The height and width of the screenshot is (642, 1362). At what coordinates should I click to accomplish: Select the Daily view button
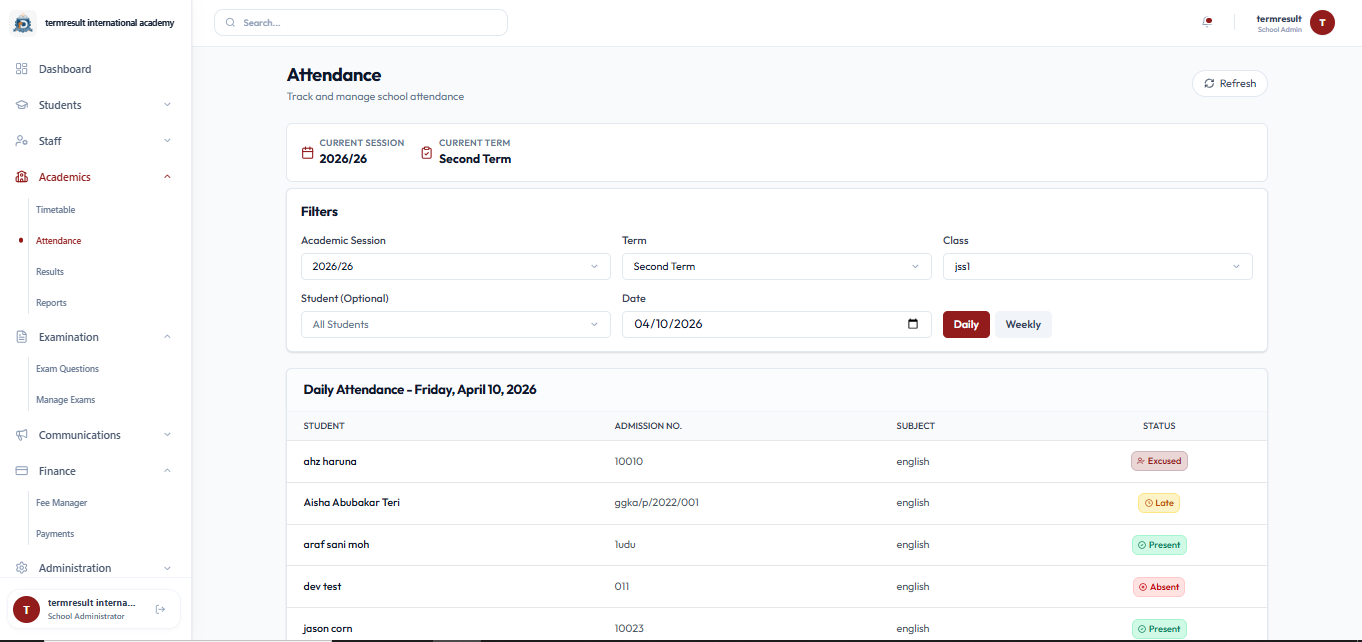pos(966,324)
